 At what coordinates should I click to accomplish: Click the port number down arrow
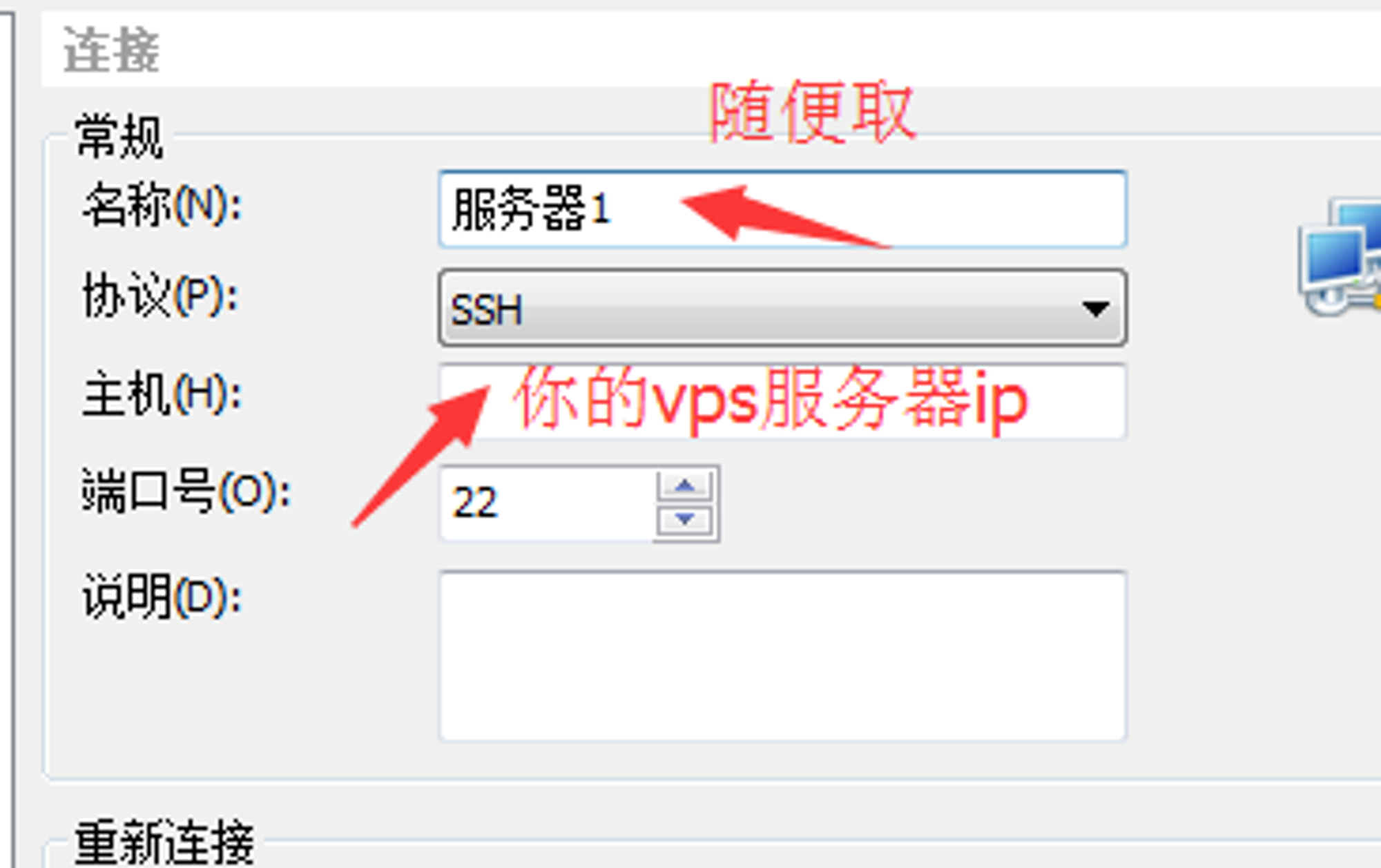tap(685, 519)
